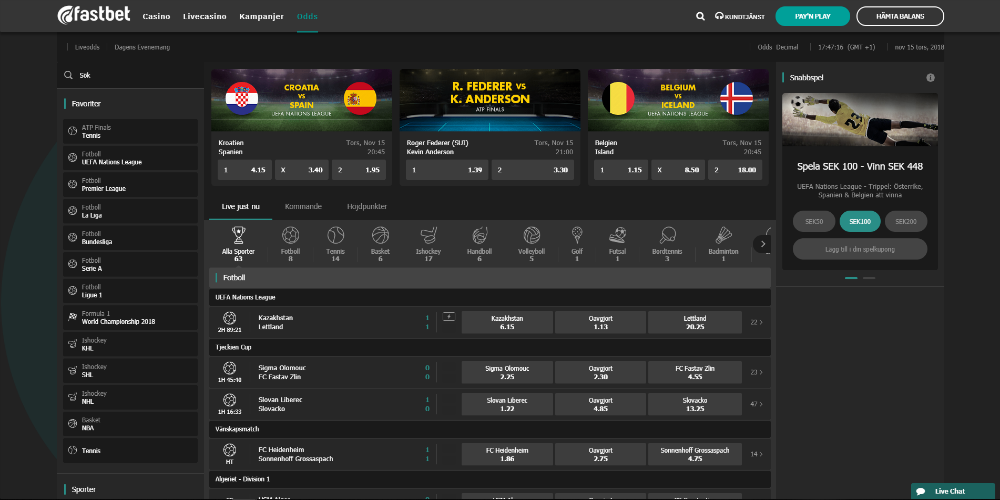The width and height of the screenshot is (1000, 500).
Task: Expand 22 more markets for Kazakhstan match
Action: click(x=756, y=322)
